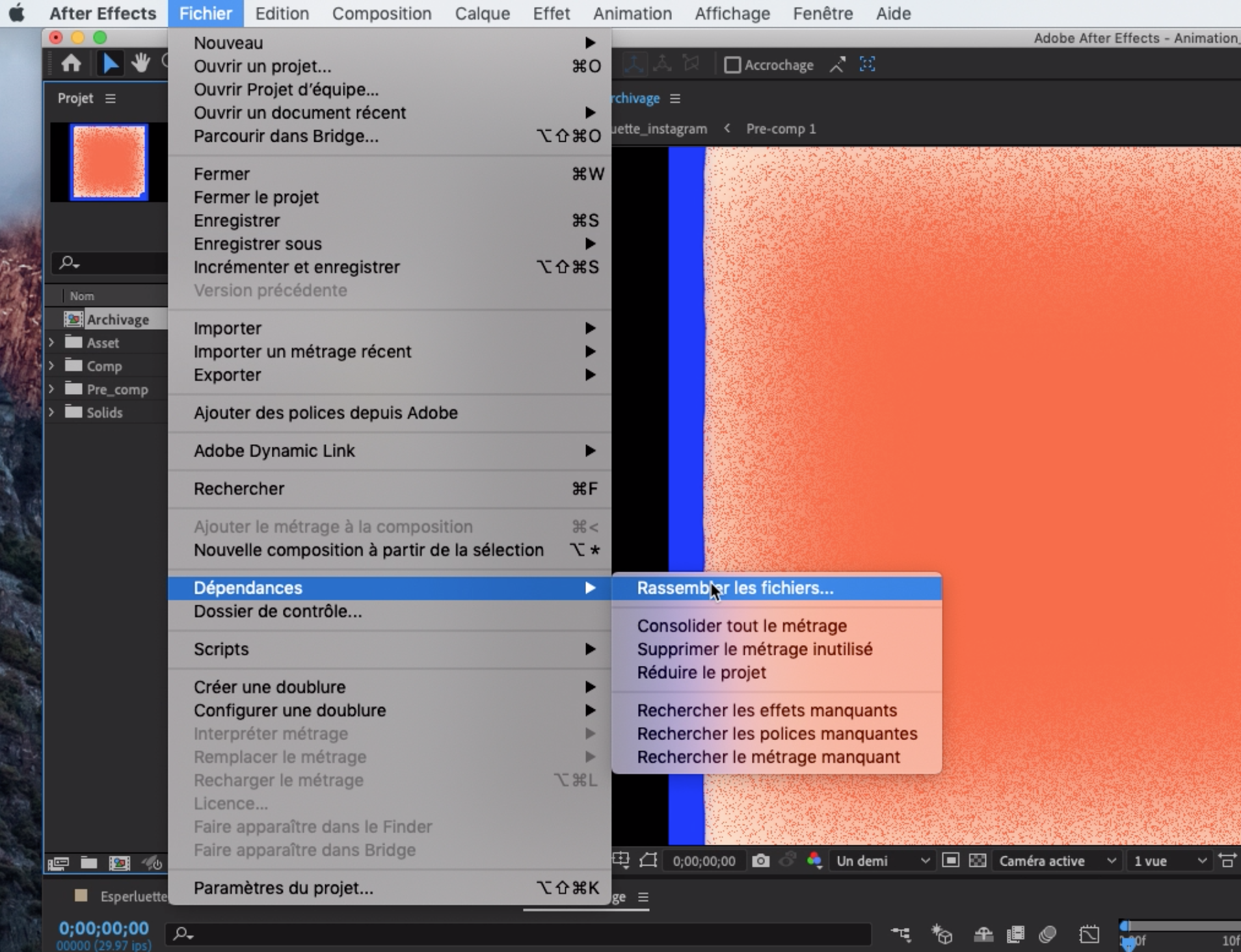
Task: Open the timeline panel hamburger menu
Action: tap(643, 897)
